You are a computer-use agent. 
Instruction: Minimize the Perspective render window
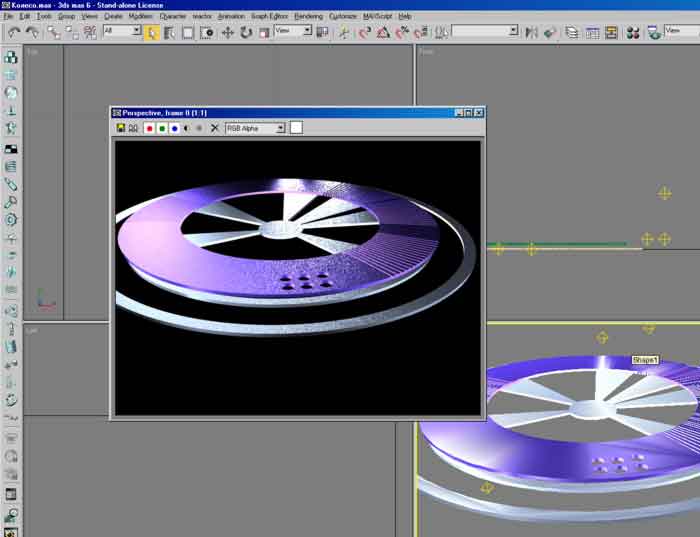click(459, 113)
